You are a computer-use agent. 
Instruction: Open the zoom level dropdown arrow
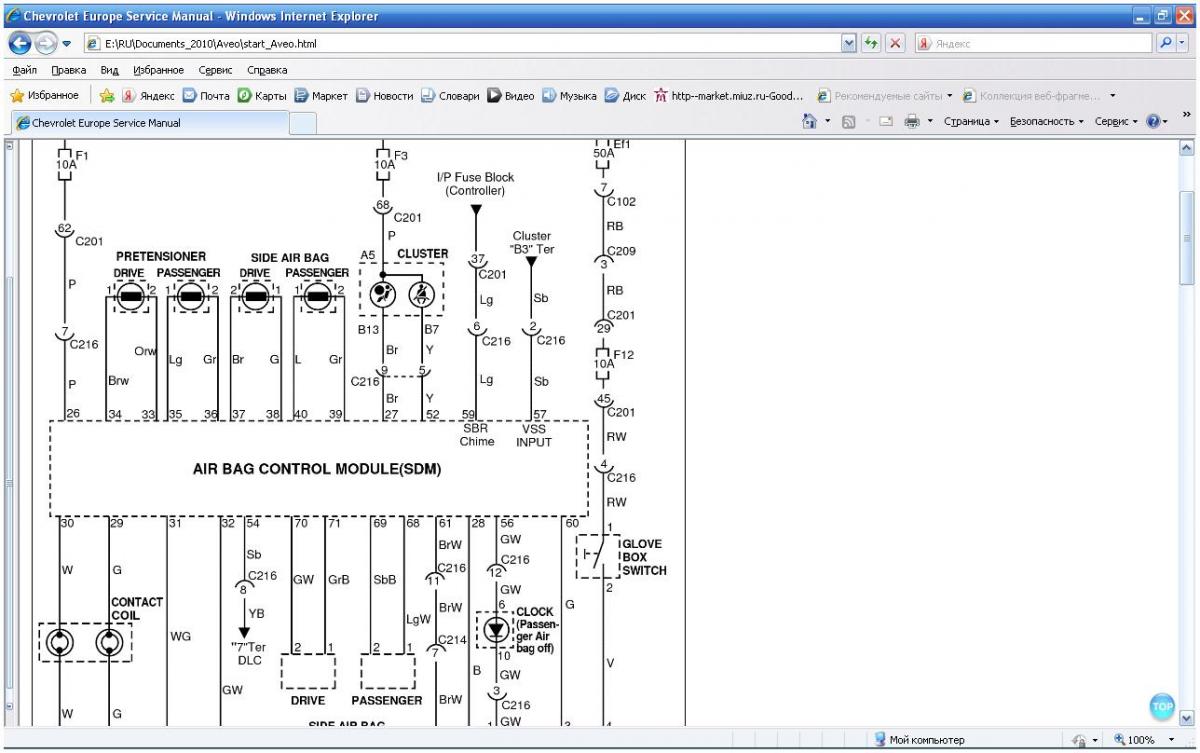coord(1171,740)
